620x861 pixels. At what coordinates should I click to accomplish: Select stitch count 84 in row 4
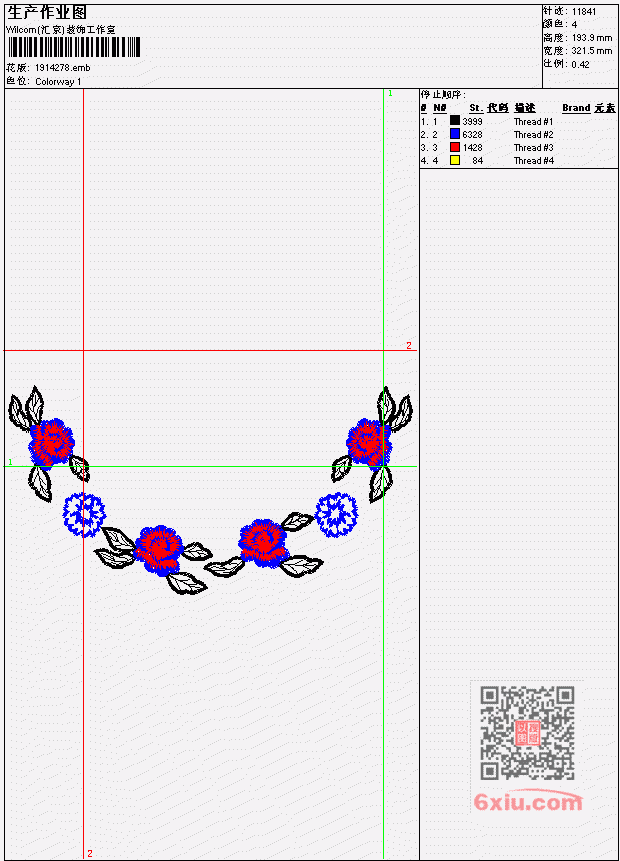point(478,161)
